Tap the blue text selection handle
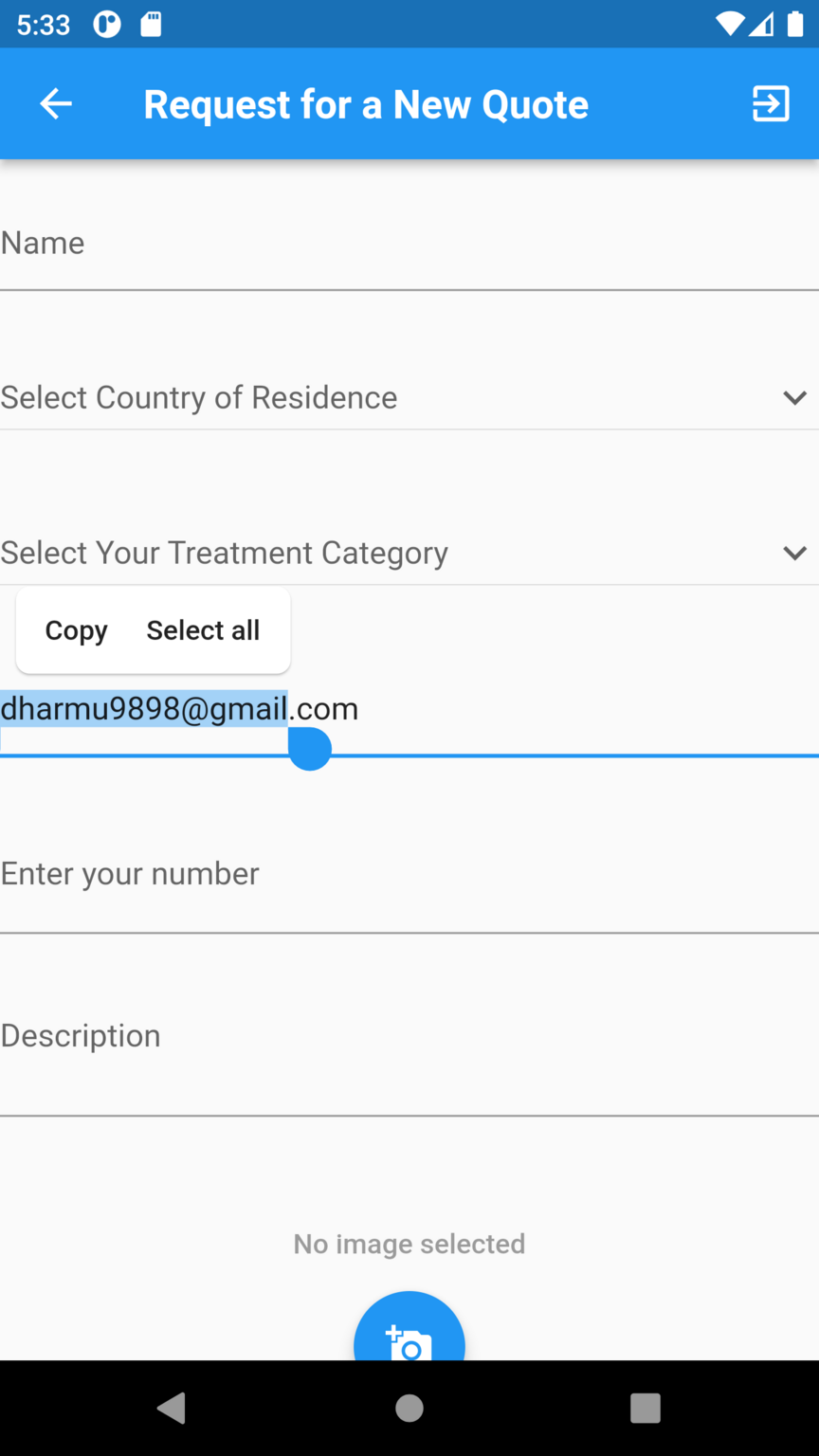 point(310,750)
